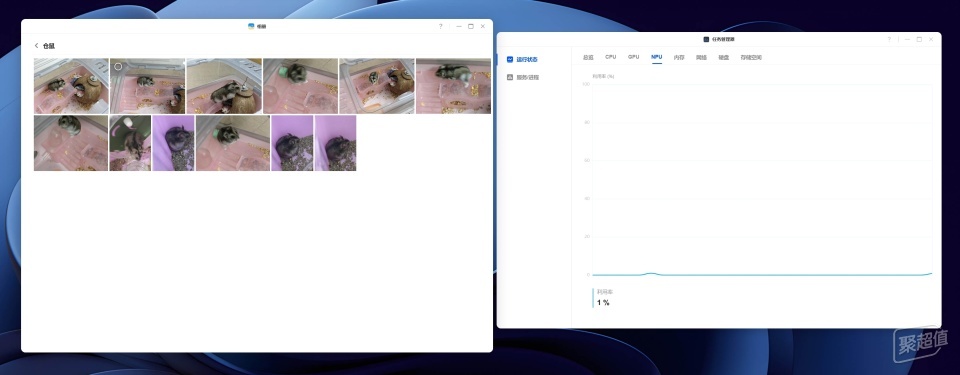The image size is (960, 375).
Task: Minimize the photo album window
Action: pyautogui.click(x=459, y=26)
